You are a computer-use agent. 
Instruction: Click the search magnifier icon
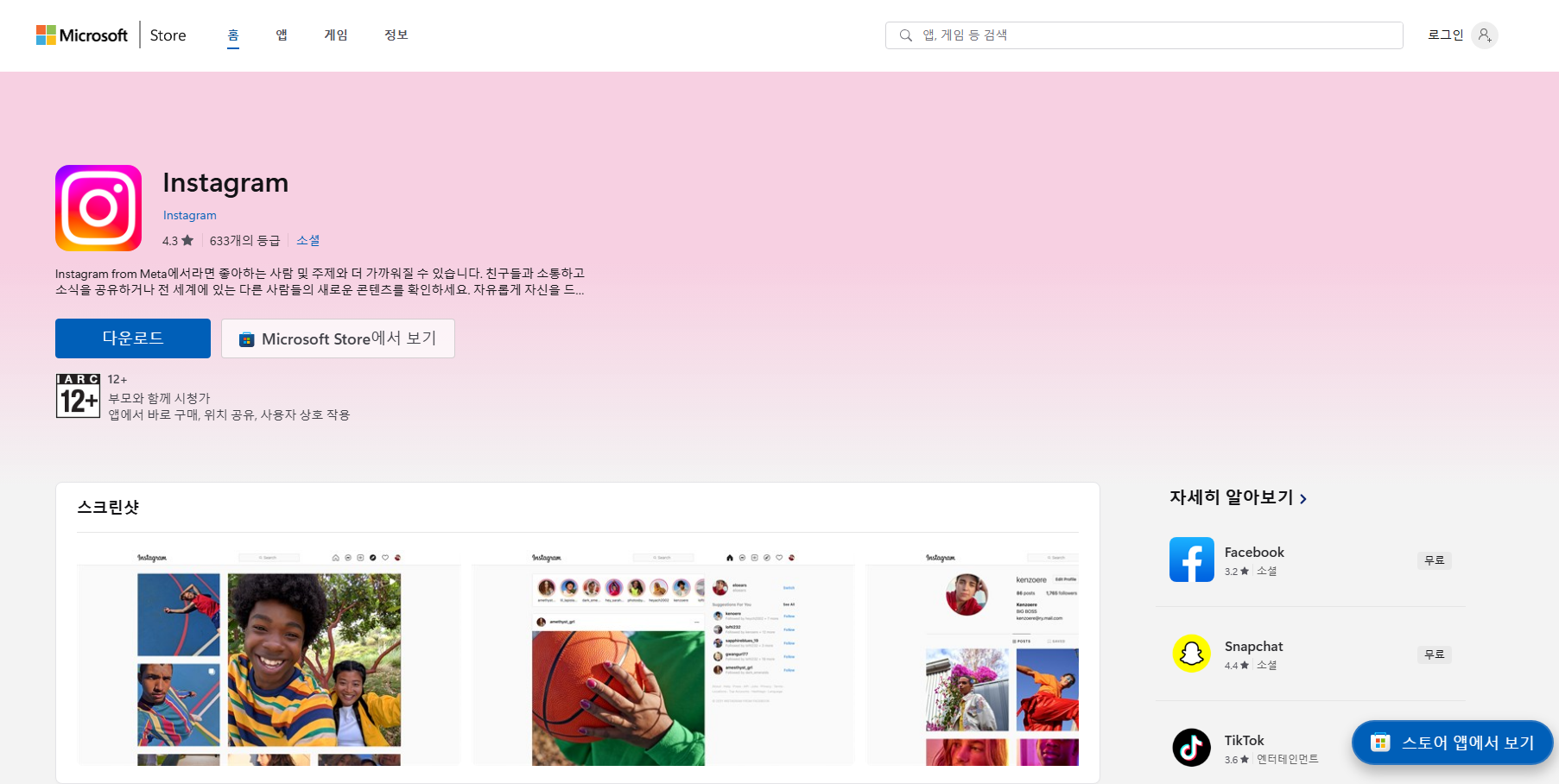tap(905, 35)
